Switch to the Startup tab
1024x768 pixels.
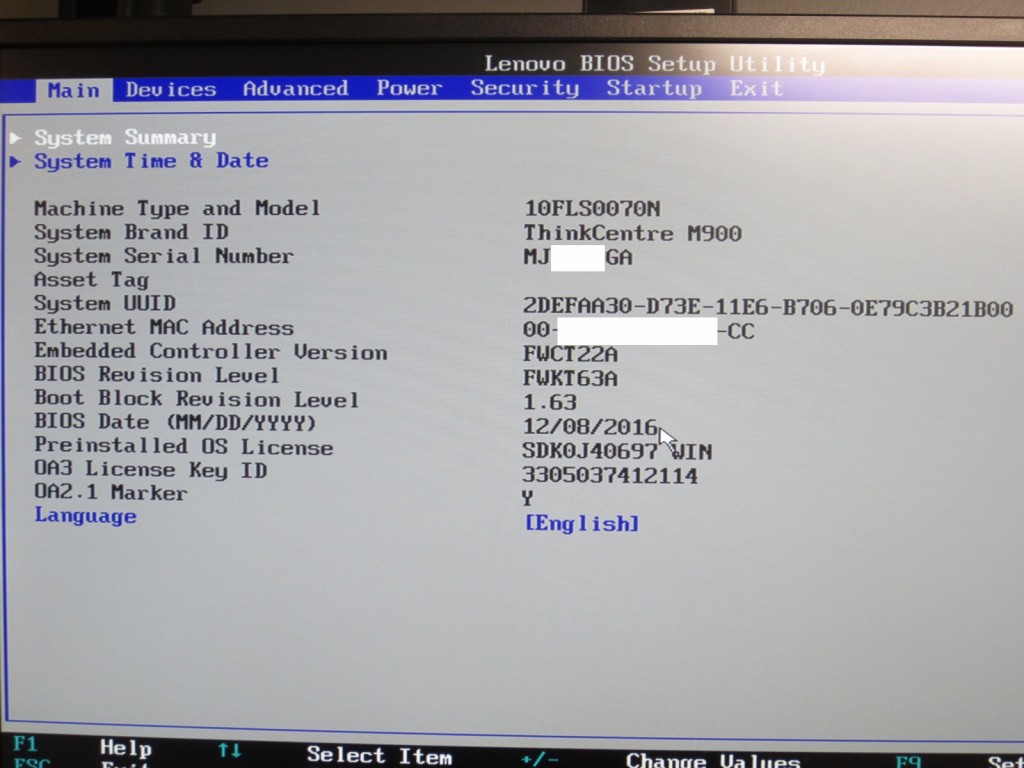tap(654, 88)
